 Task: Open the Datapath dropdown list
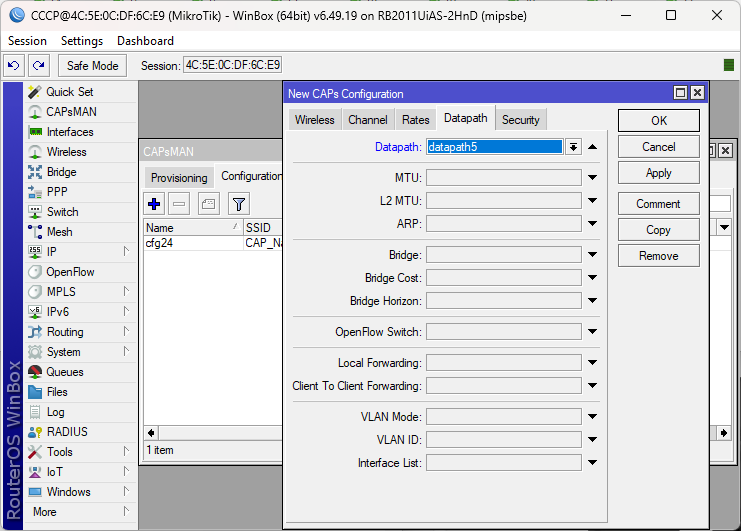pyautogui.click(x=573, y=147)
